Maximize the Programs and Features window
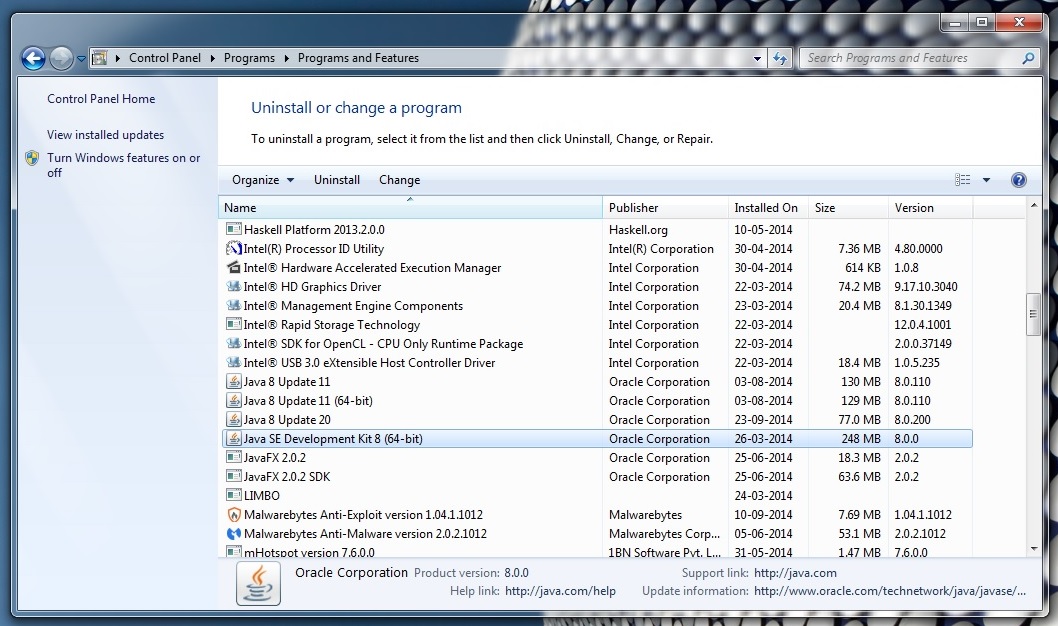1058x626 pixels. [x=982, y=23]
